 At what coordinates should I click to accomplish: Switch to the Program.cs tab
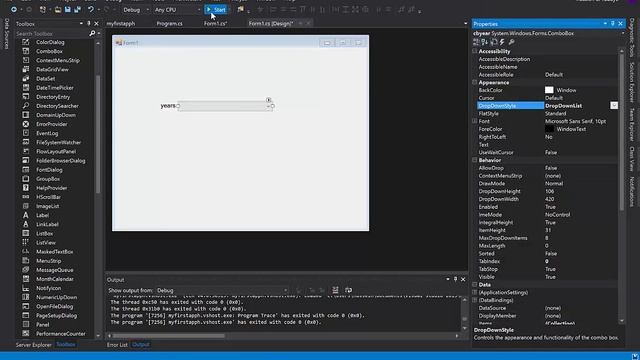(169, 24)
